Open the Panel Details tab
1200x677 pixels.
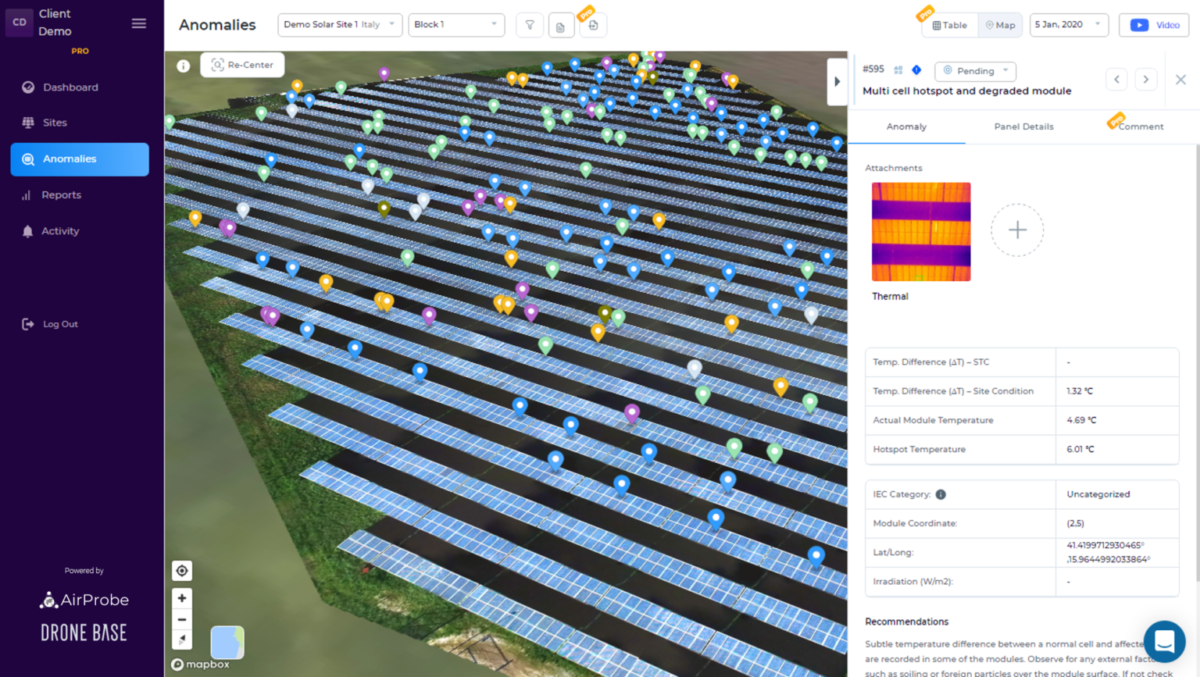coord(1023,127)
